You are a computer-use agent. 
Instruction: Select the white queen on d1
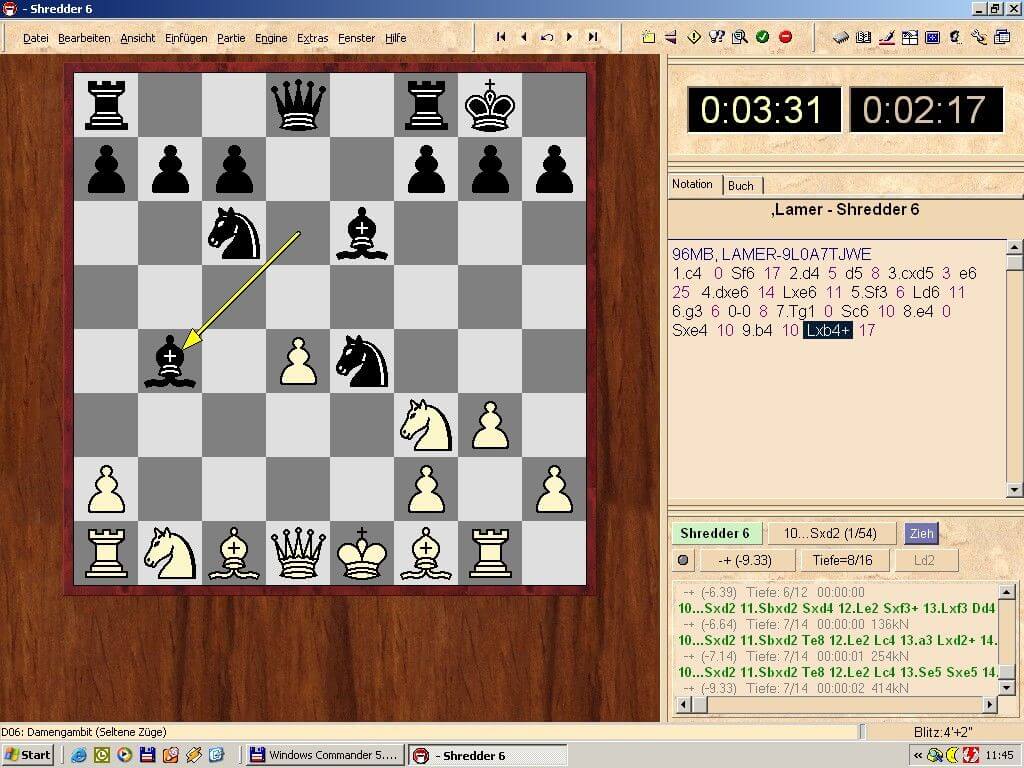[x=298, y=553]
